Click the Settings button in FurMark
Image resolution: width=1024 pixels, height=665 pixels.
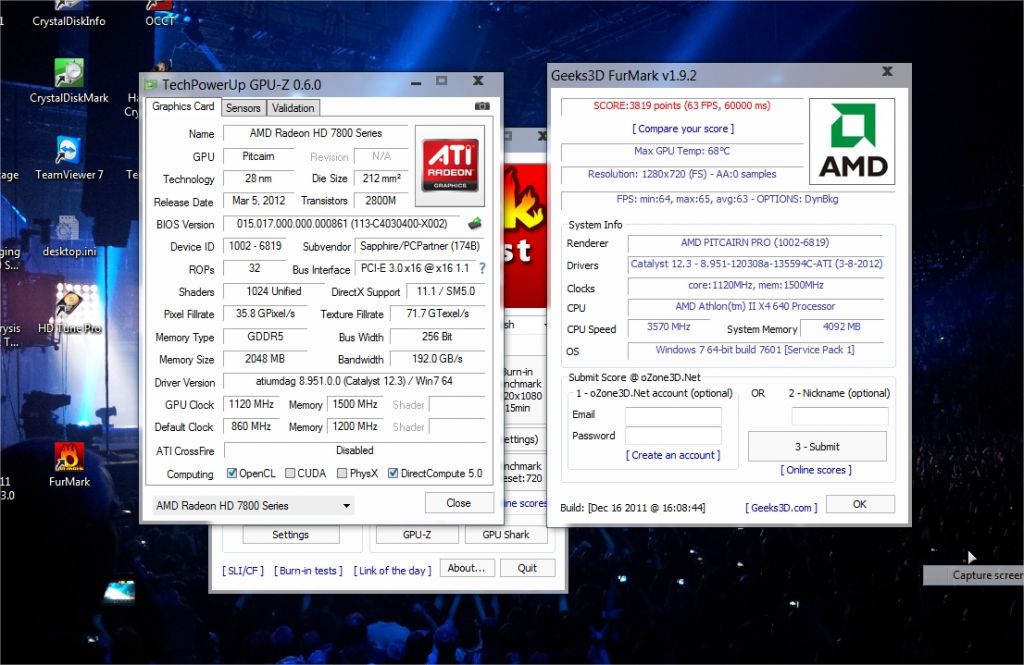pyautogui.click(x=291, y=534)
